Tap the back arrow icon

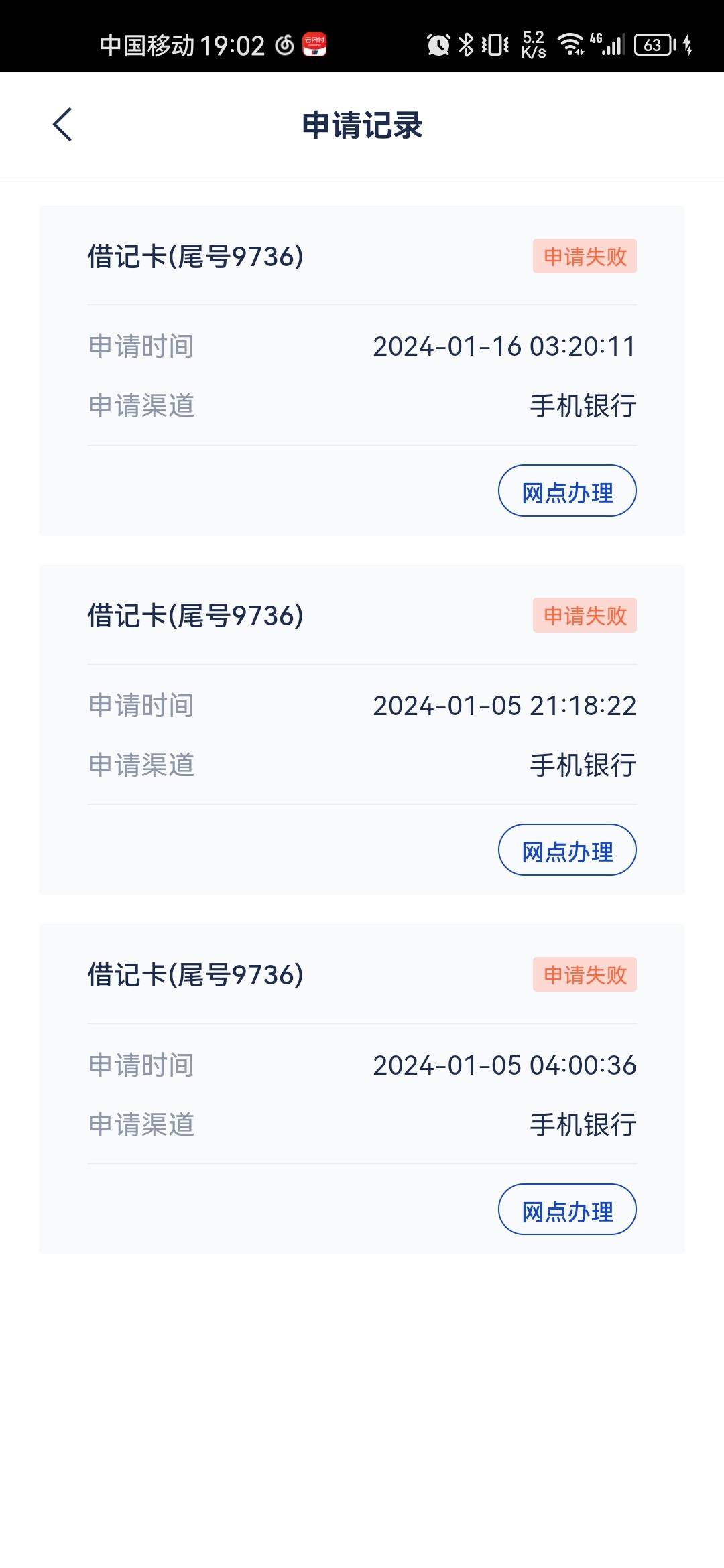pos(62,125)
